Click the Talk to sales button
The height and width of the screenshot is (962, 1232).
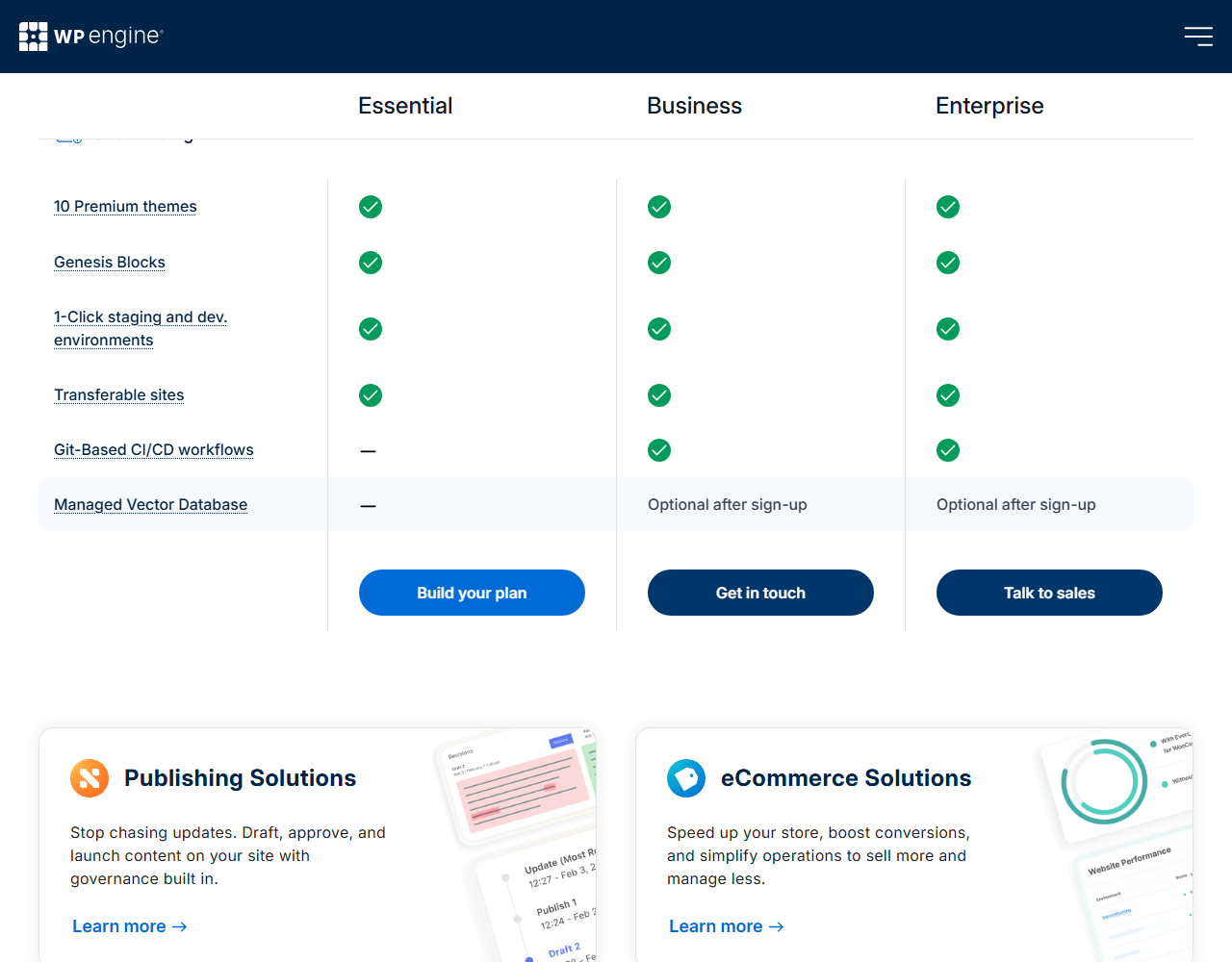[x=1049, y=593]
